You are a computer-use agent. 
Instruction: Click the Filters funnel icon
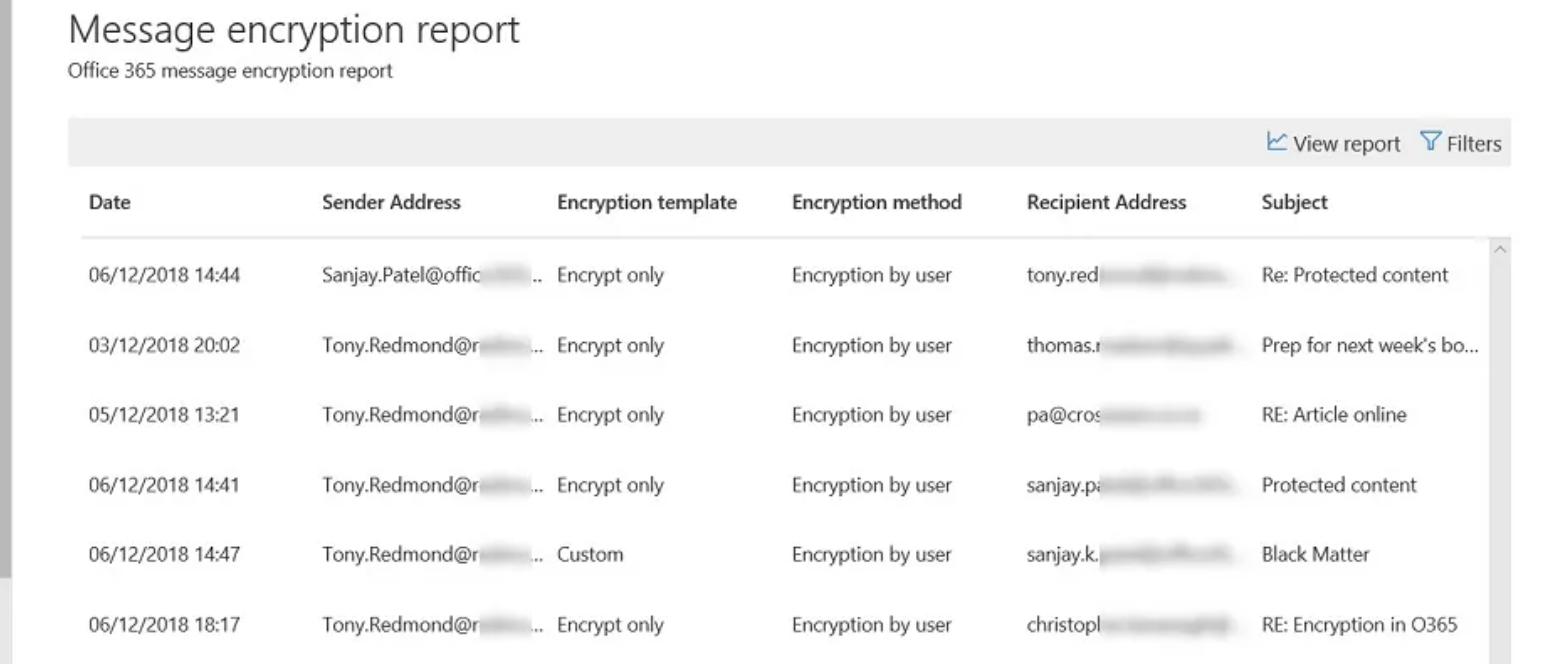click(1430, 142)
